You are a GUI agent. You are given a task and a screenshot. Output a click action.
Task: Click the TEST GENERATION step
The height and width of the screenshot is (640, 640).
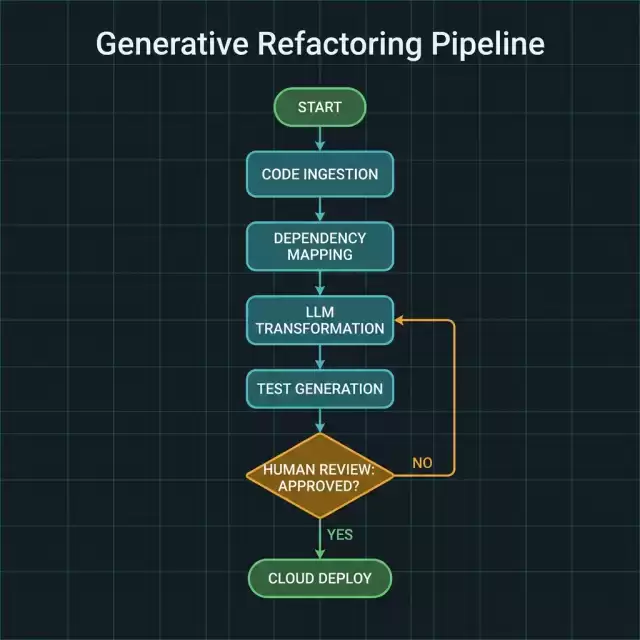(320, 389)
